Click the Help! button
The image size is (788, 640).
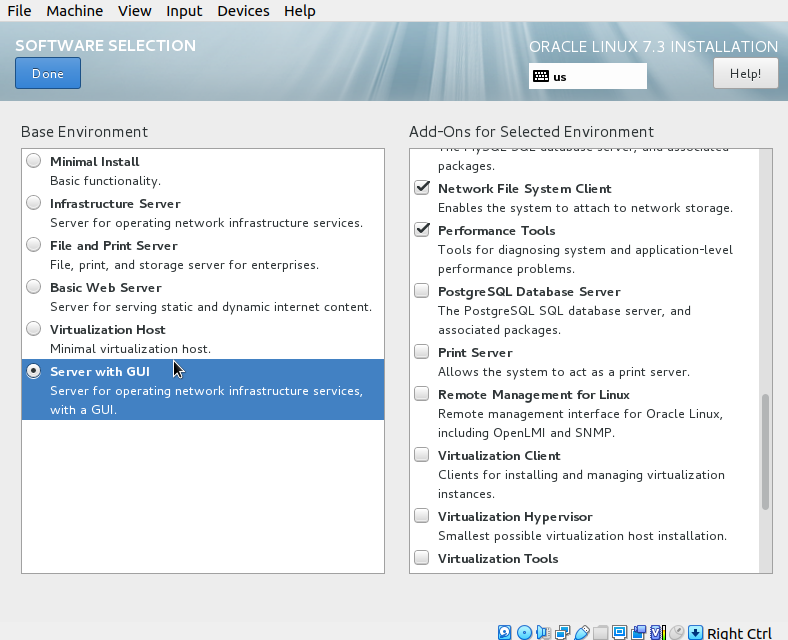(745, 73)
